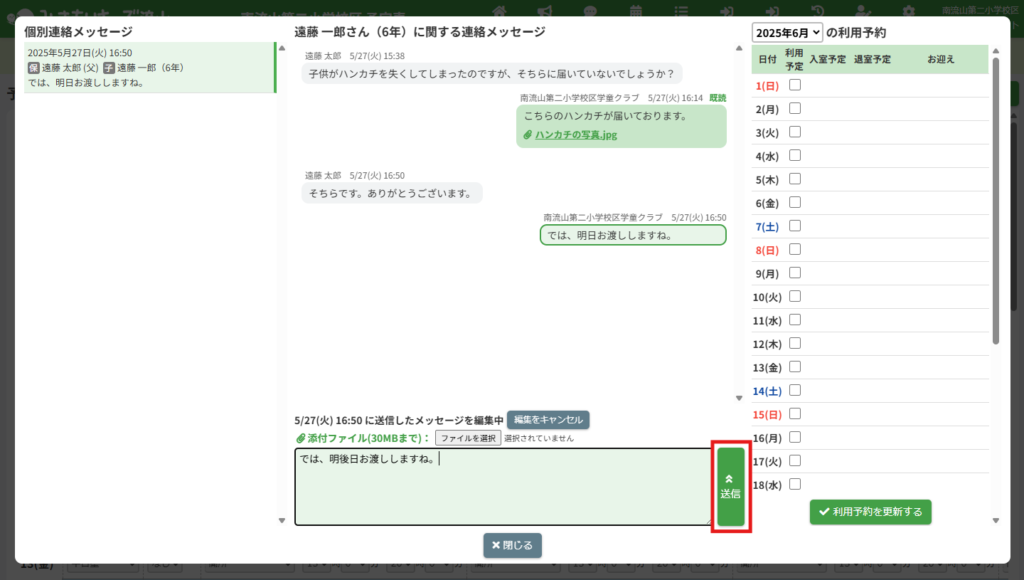Screen dimensions: 1024x580
Task: Select the 5月27日 16:50 message thread
Action: [148, 68]
